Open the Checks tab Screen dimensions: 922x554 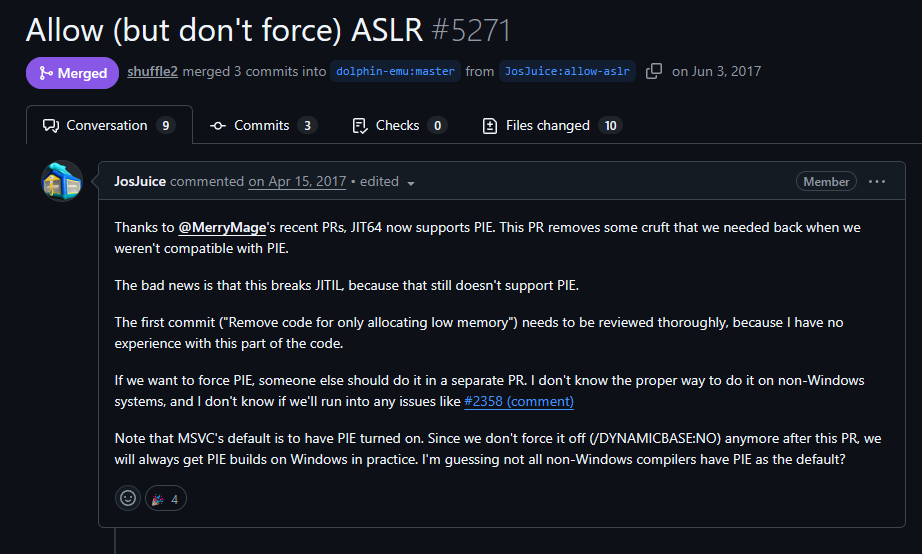pos(399,126)
